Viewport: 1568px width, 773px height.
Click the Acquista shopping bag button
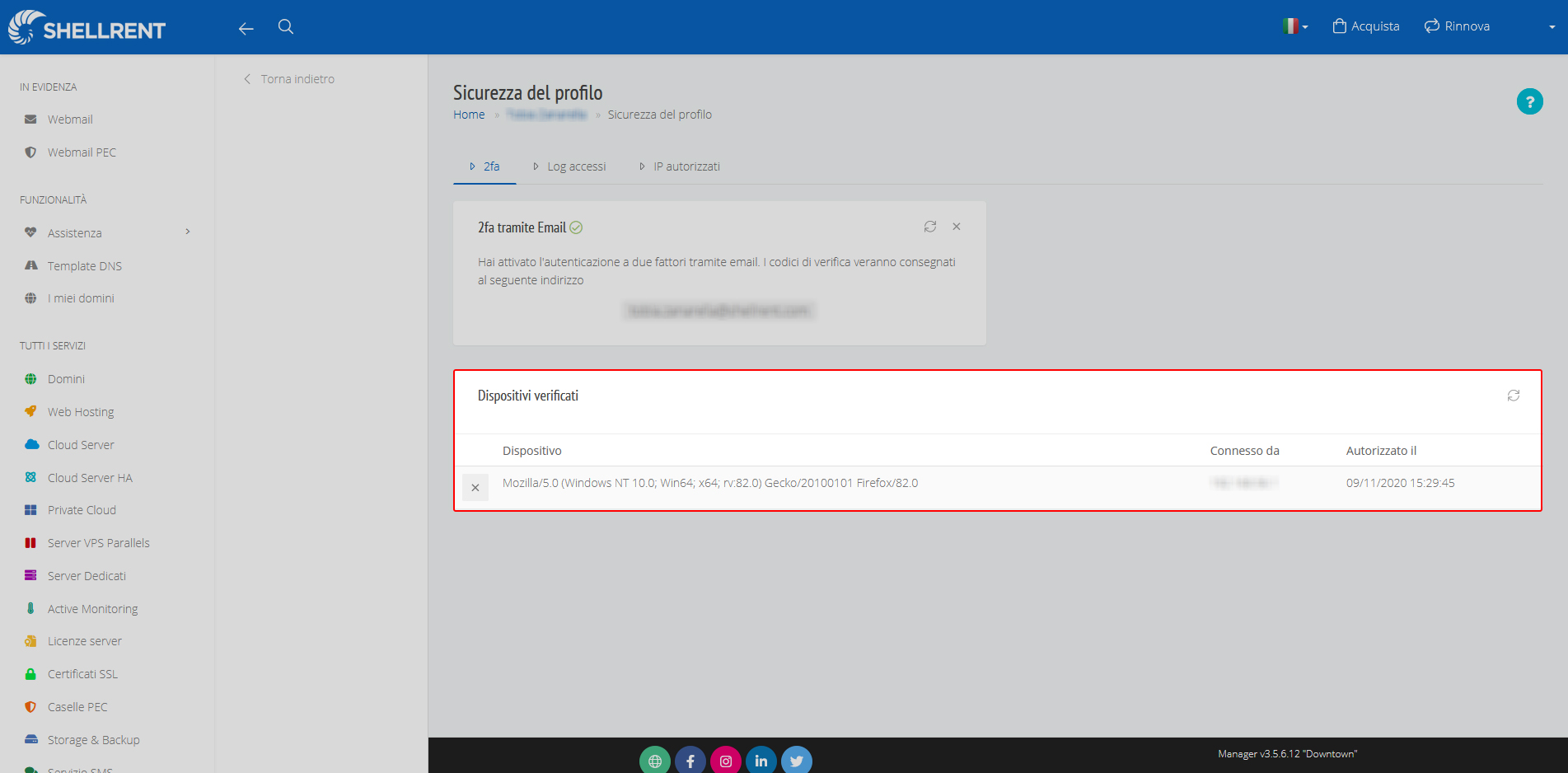(x=1366, y=26)
